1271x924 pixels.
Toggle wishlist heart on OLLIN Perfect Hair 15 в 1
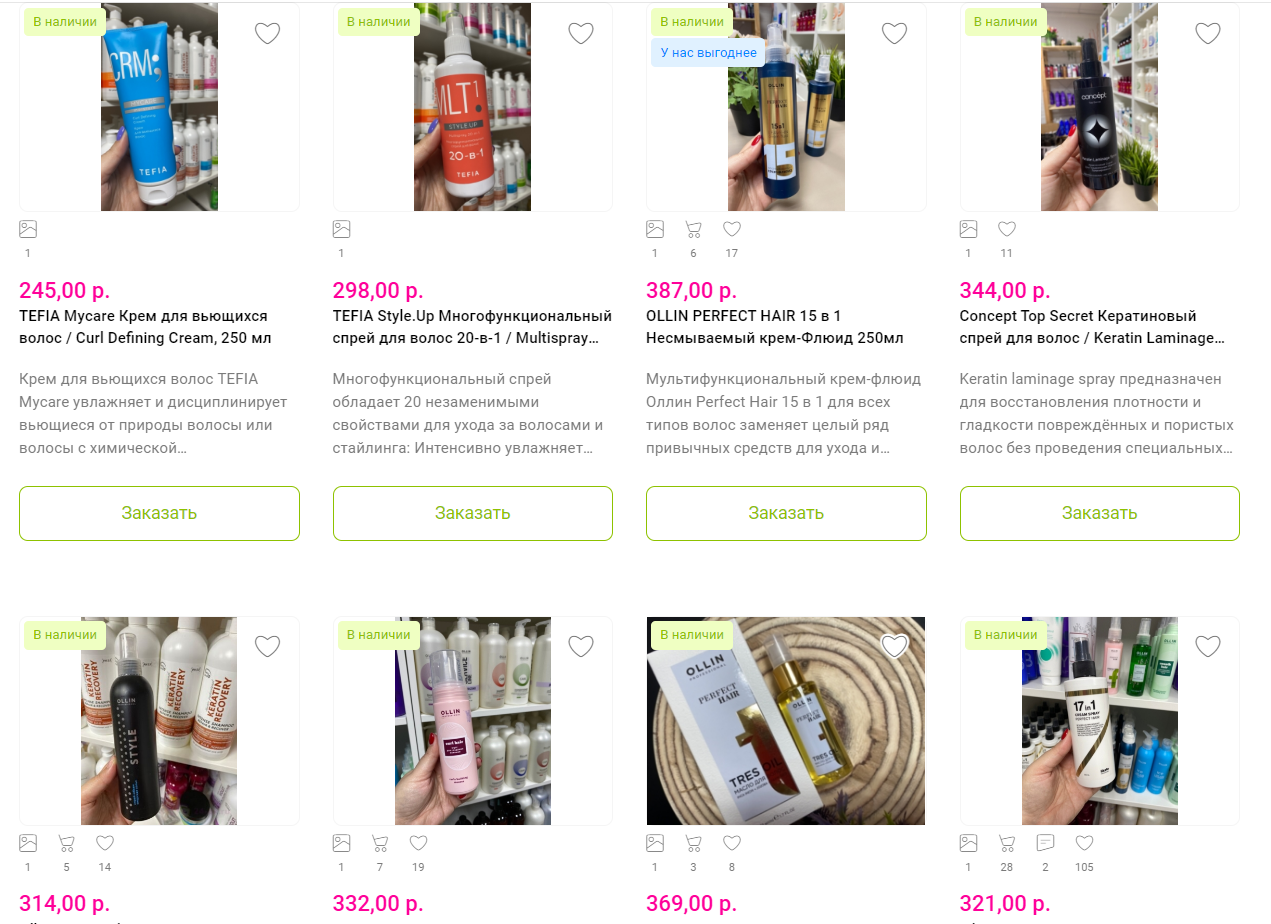coord(894,33)
